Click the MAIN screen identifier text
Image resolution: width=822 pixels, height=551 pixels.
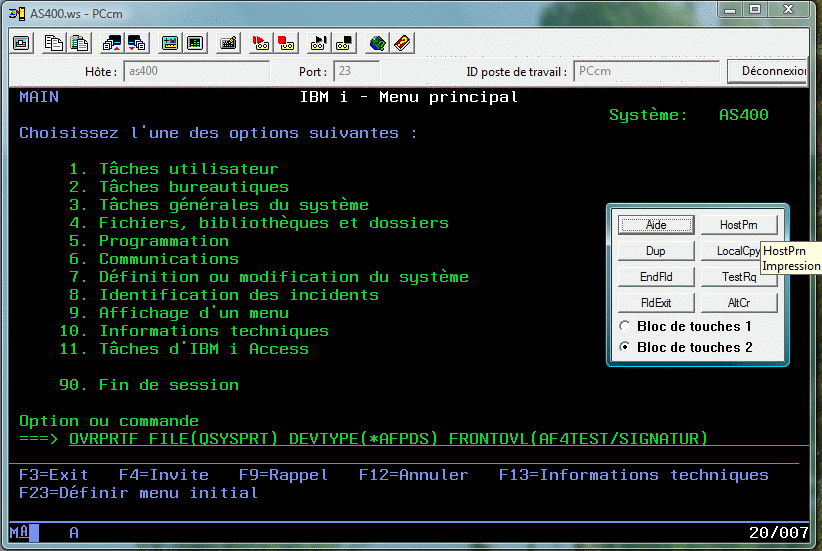point(39,97)
